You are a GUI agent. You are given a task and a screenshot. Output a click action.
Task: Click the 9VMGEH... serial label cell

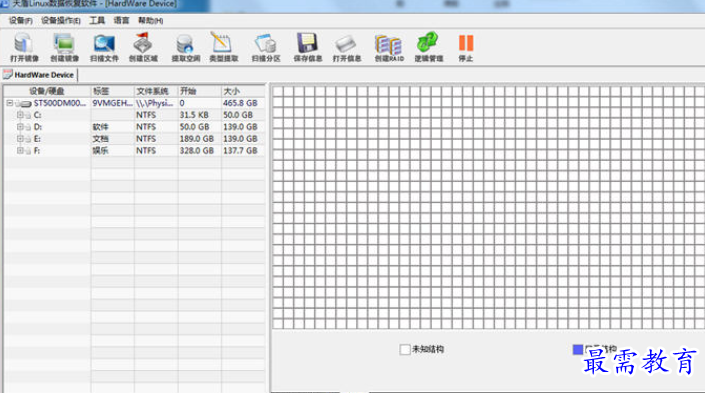pos(112,103)
